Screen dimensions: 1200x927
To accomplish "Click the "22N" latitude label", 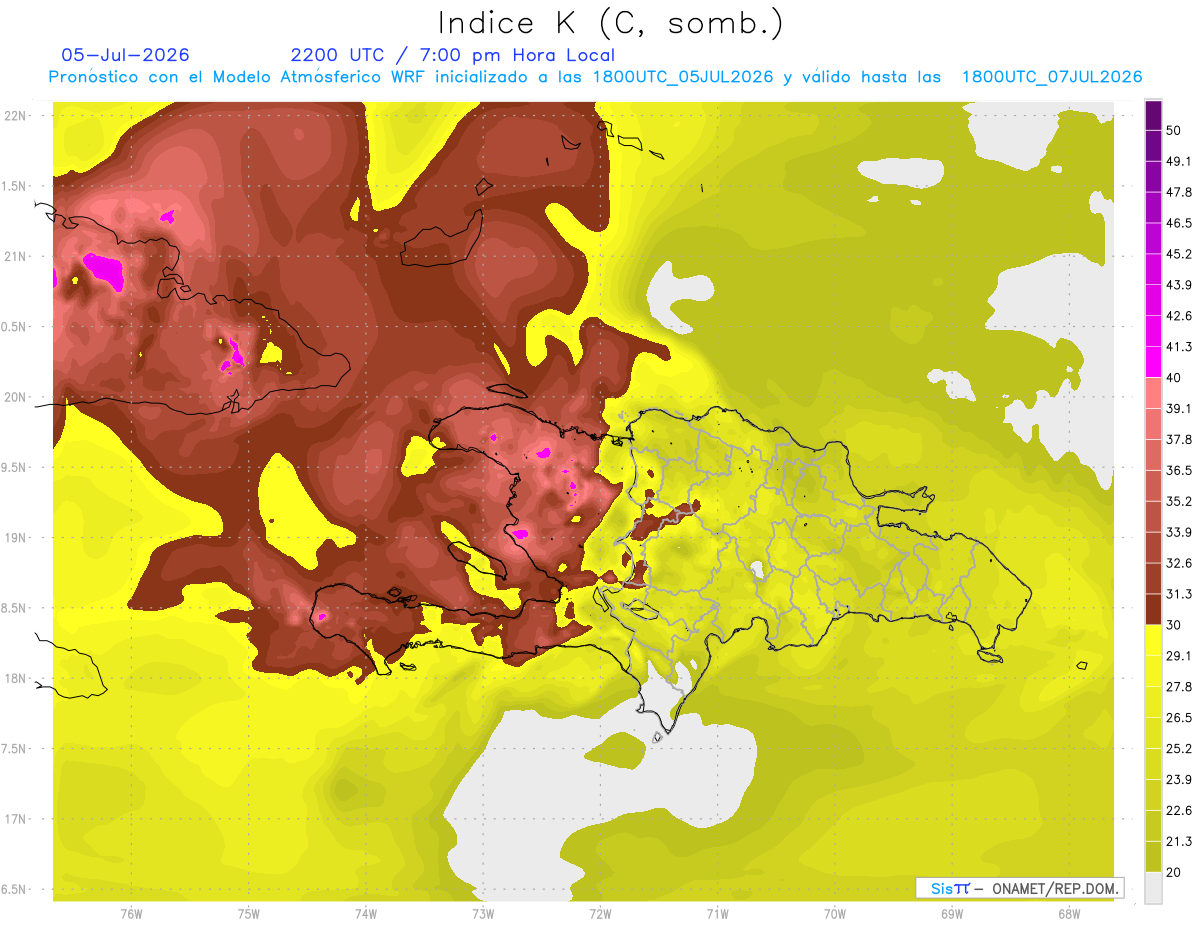I will pos(16,115).
